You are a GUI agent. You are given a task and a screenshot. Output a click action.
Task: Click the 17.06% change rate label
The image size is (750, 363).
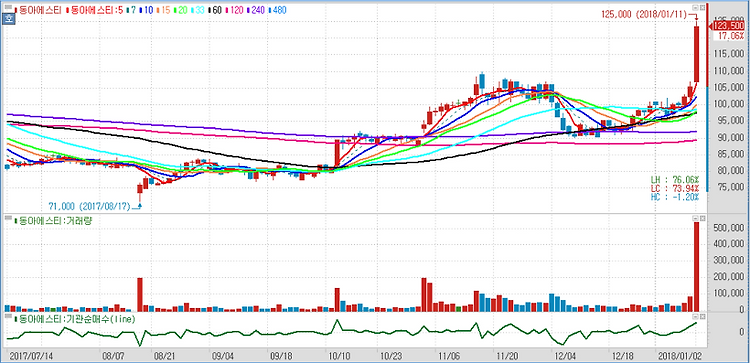coord(730,36)
